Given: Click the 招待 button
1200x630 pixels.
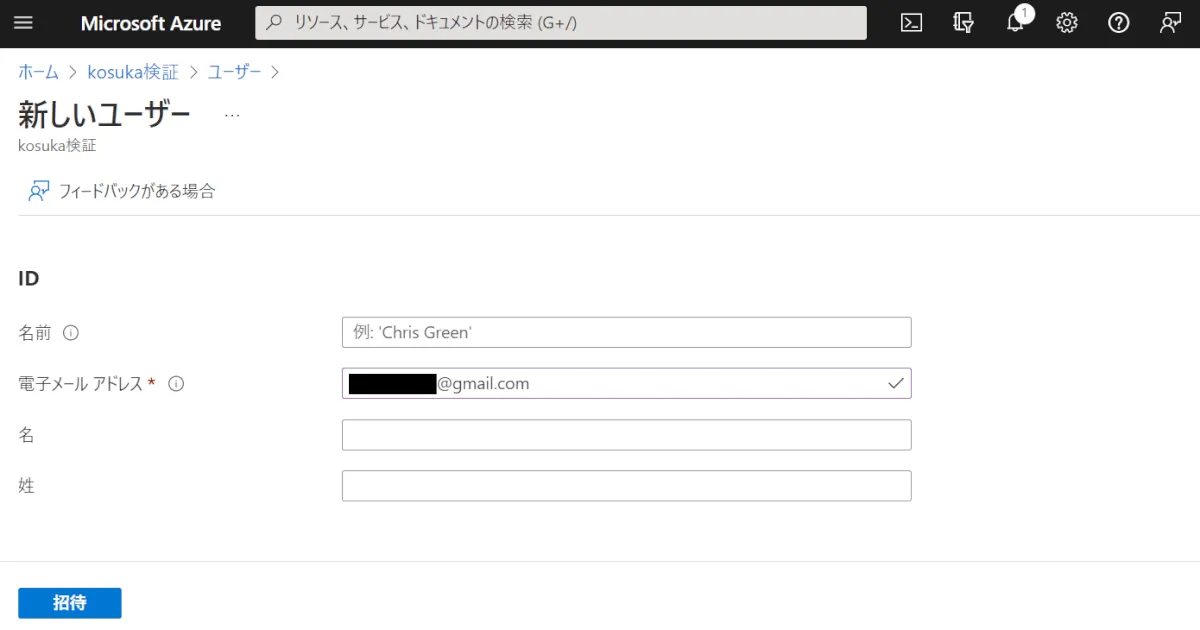Looking at the screenshot, I should (70, 603).
